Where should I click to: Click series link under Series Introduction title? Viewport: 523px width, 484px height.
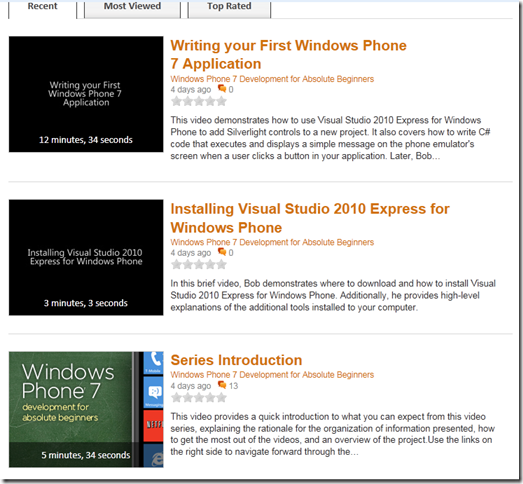point(272,375)
